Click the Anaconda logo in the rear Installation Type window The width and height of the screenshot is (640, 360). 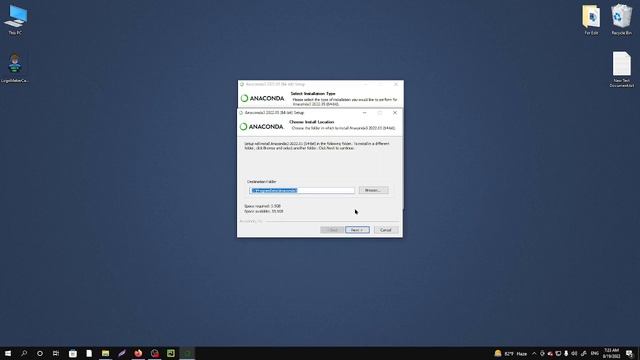[x=262, y=98]
